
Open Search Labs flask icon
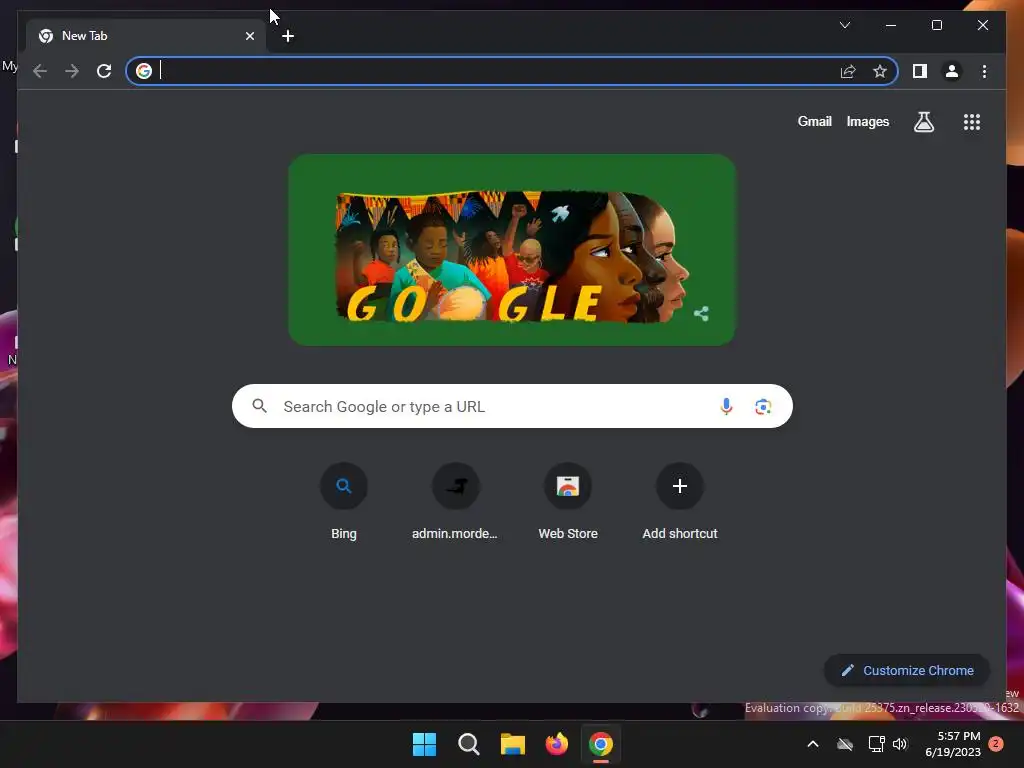(x=923, y=121)
